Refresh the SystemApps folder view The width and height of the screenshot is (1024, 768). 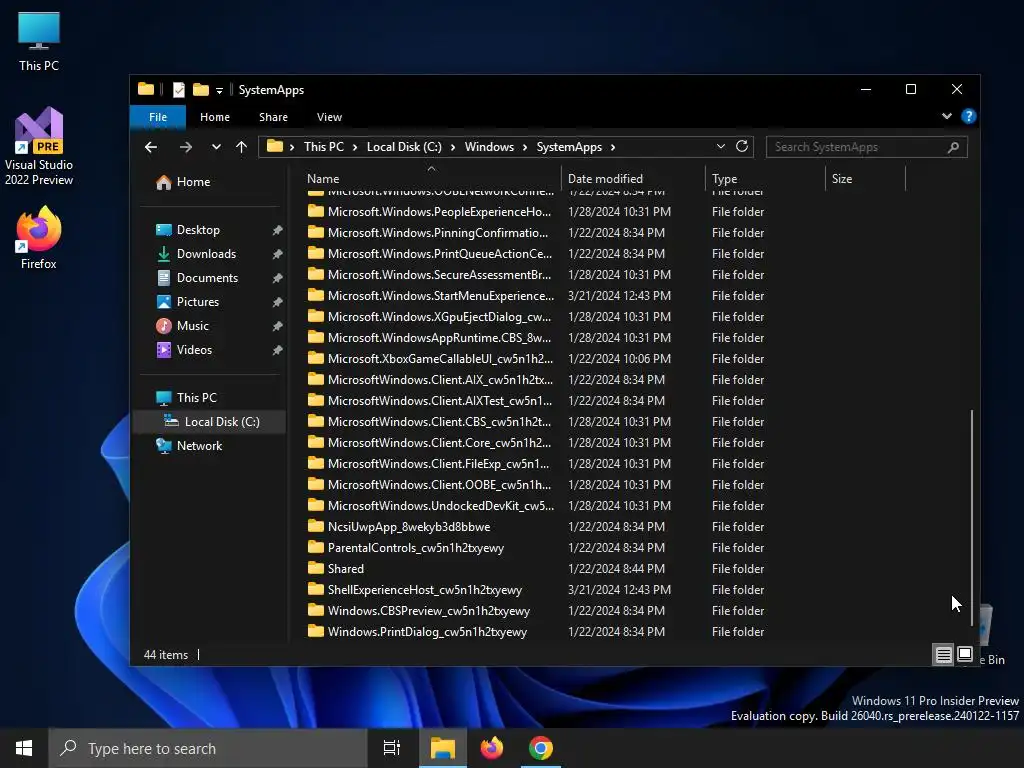pyautogui.click(x=742, y=146)
